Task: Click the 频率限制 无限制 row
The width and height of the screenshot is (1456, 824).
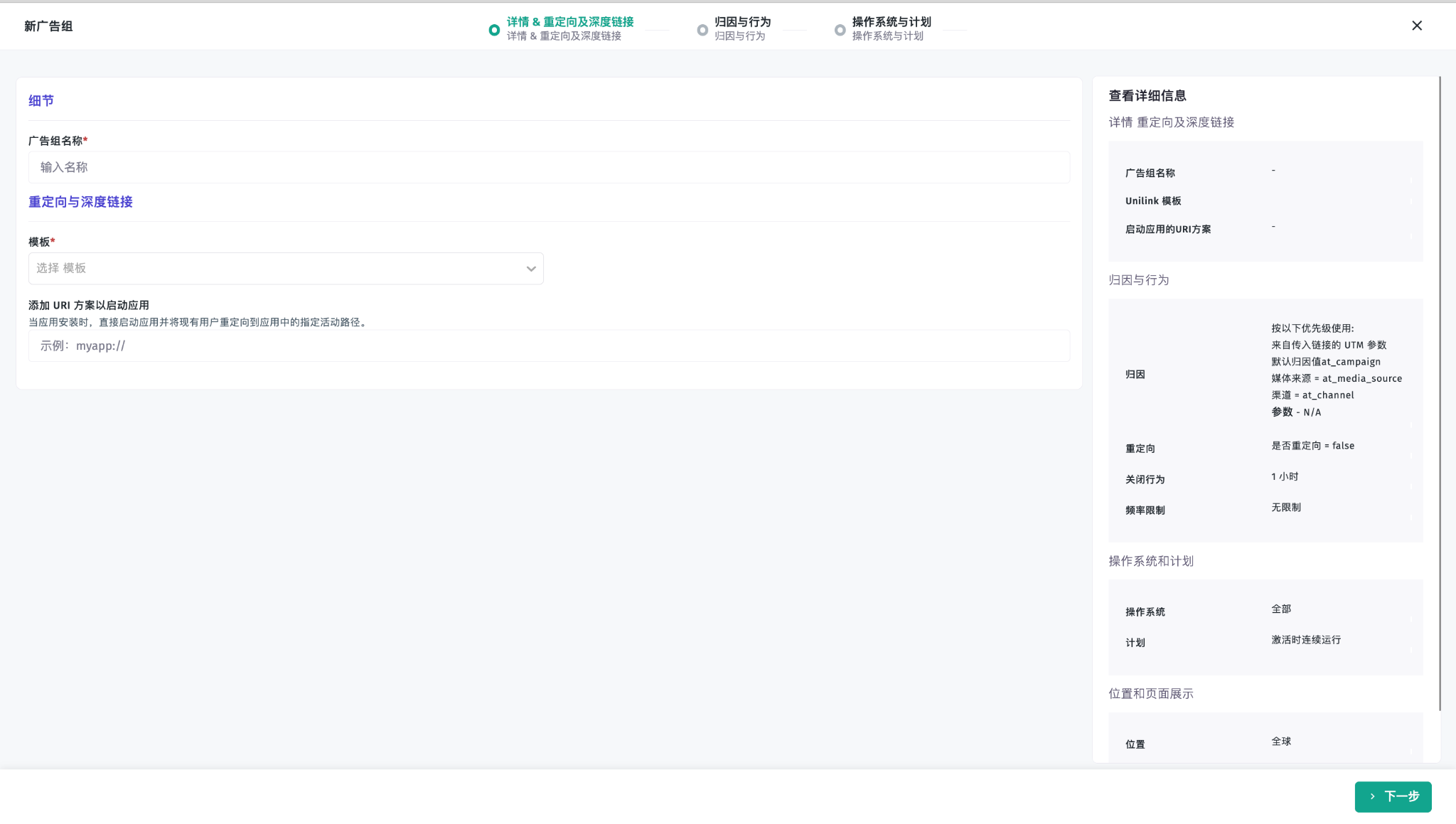Action: click(x=1265, y=509)
